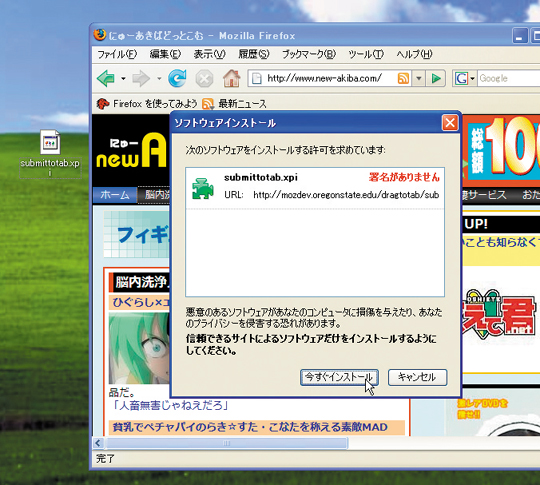Click the ホーム tab on the webpage
540x485 pixels.
coord(115,195)
